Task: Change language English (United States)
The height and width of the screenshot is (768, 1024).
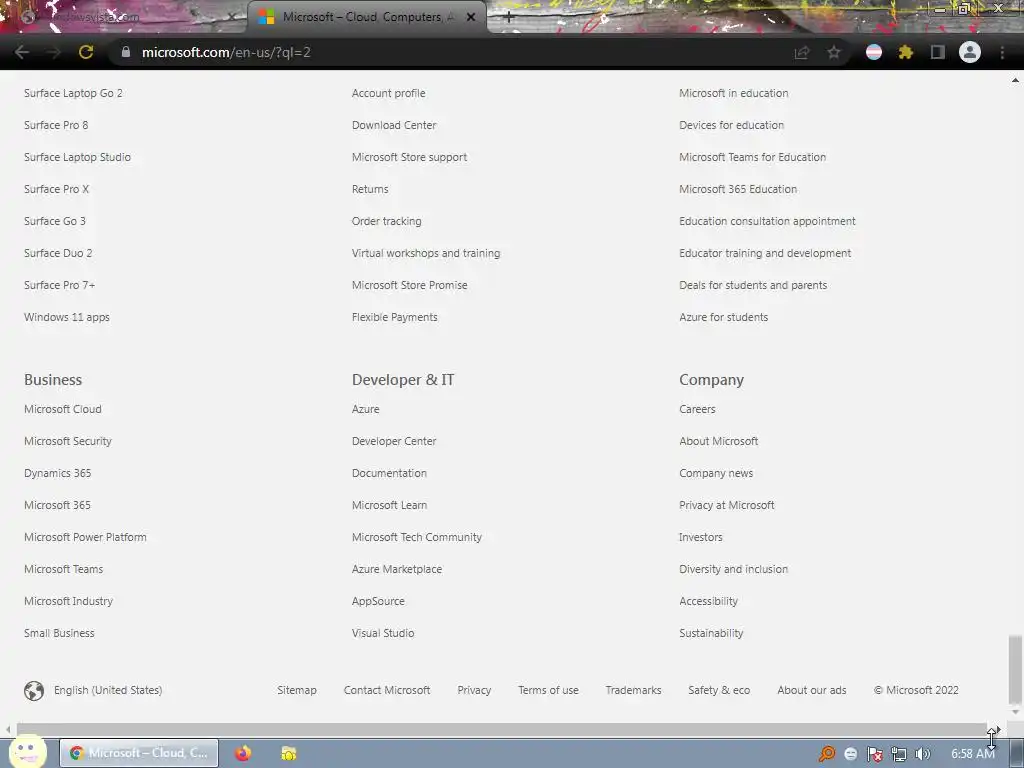Action: (108, 690)
